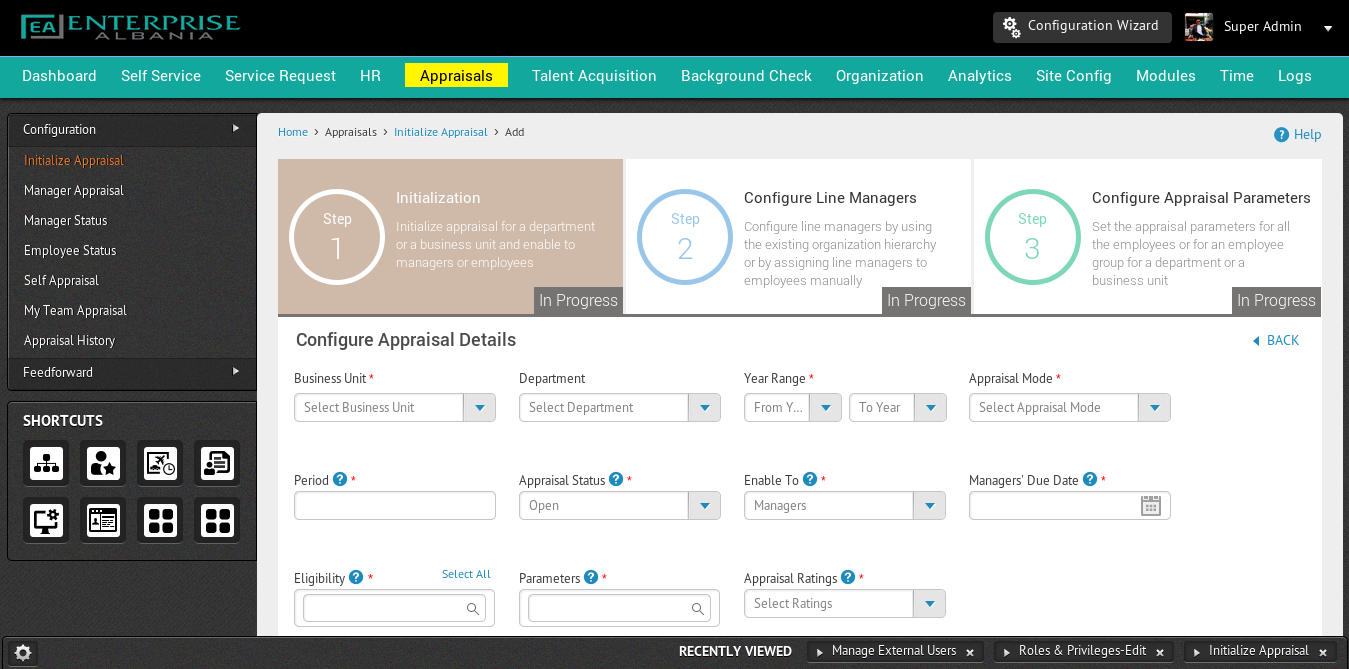
Task: Click the profile card shortcut icon
Action: coord(103,520)
